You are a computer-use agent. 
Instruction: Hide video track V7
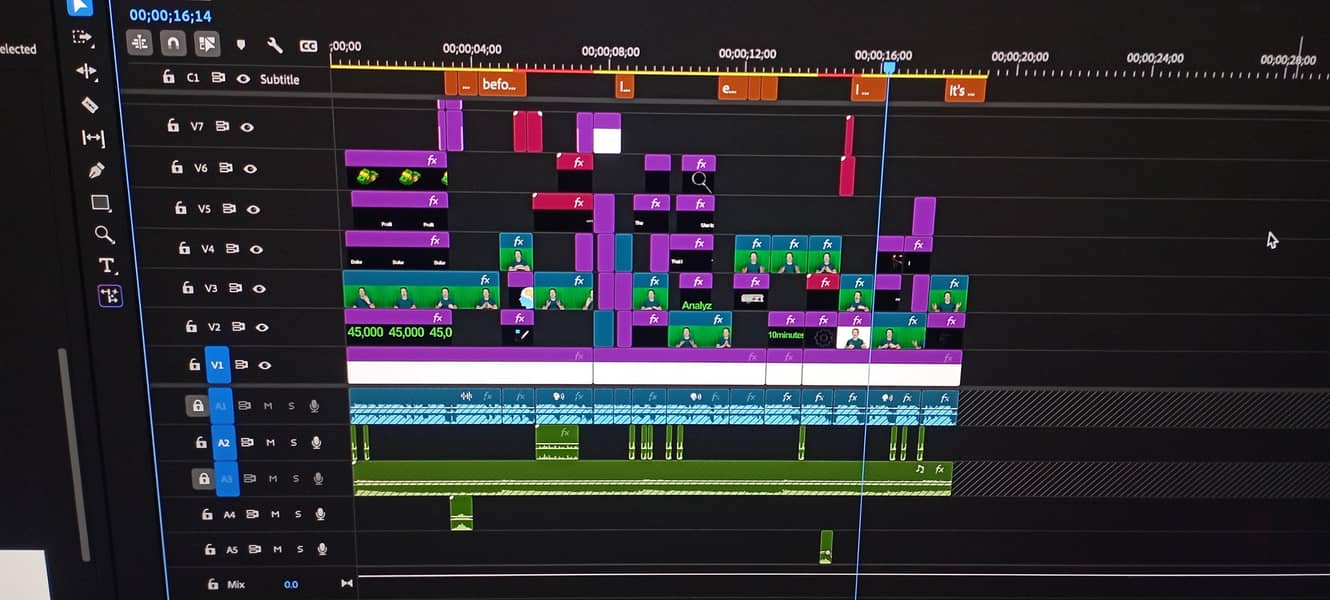(x=247, y=127)
